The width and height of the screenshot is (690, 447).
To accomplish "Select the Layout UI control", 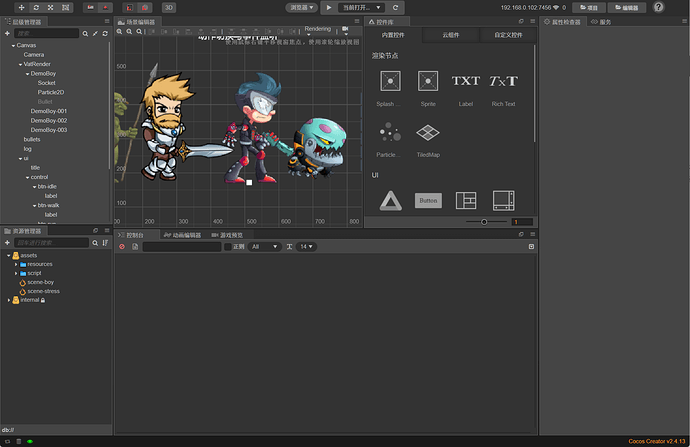I will pyautogui.click(x=466, y=201).
